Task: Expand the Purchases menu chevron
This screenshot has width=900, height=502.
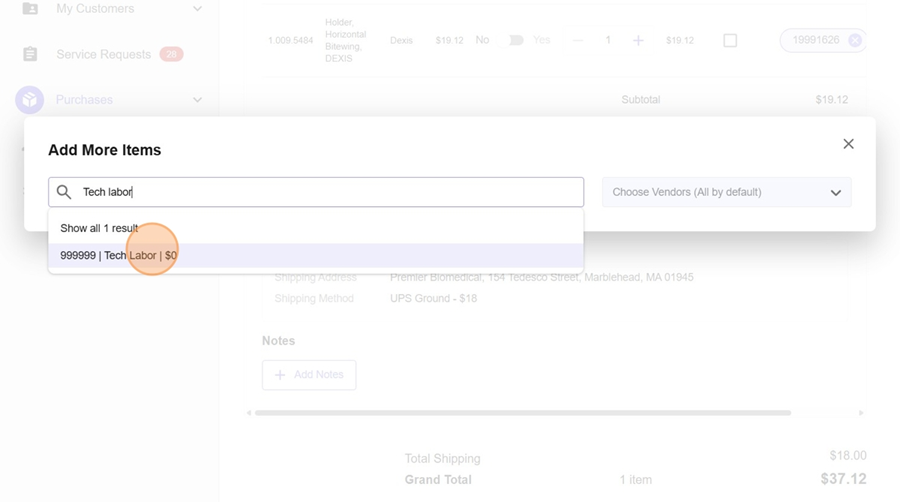Action: click(197, 100)
